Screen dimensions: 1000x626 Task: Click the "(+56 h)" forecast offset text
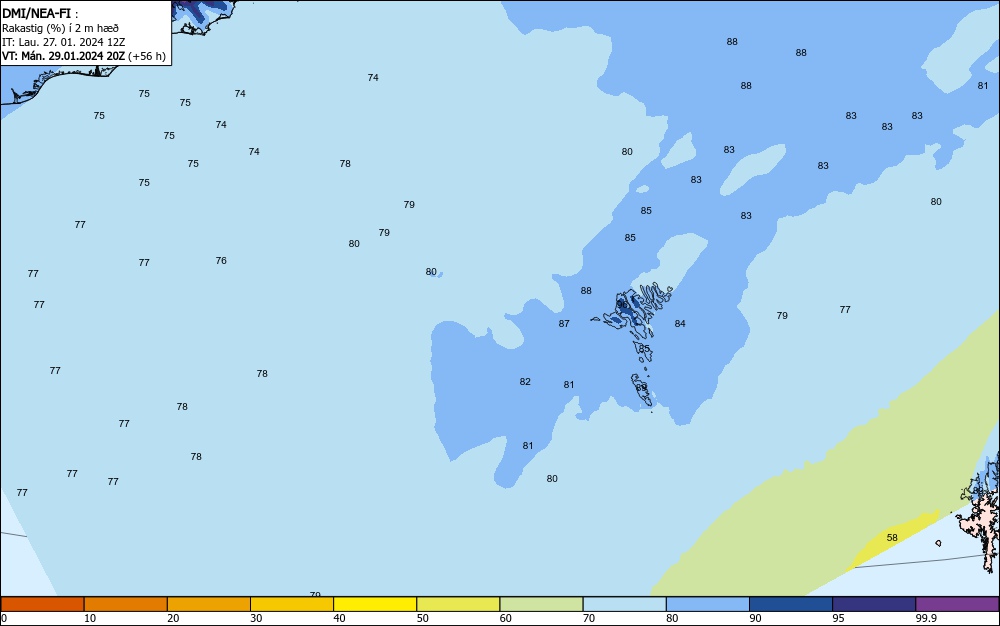click(147, 56)
